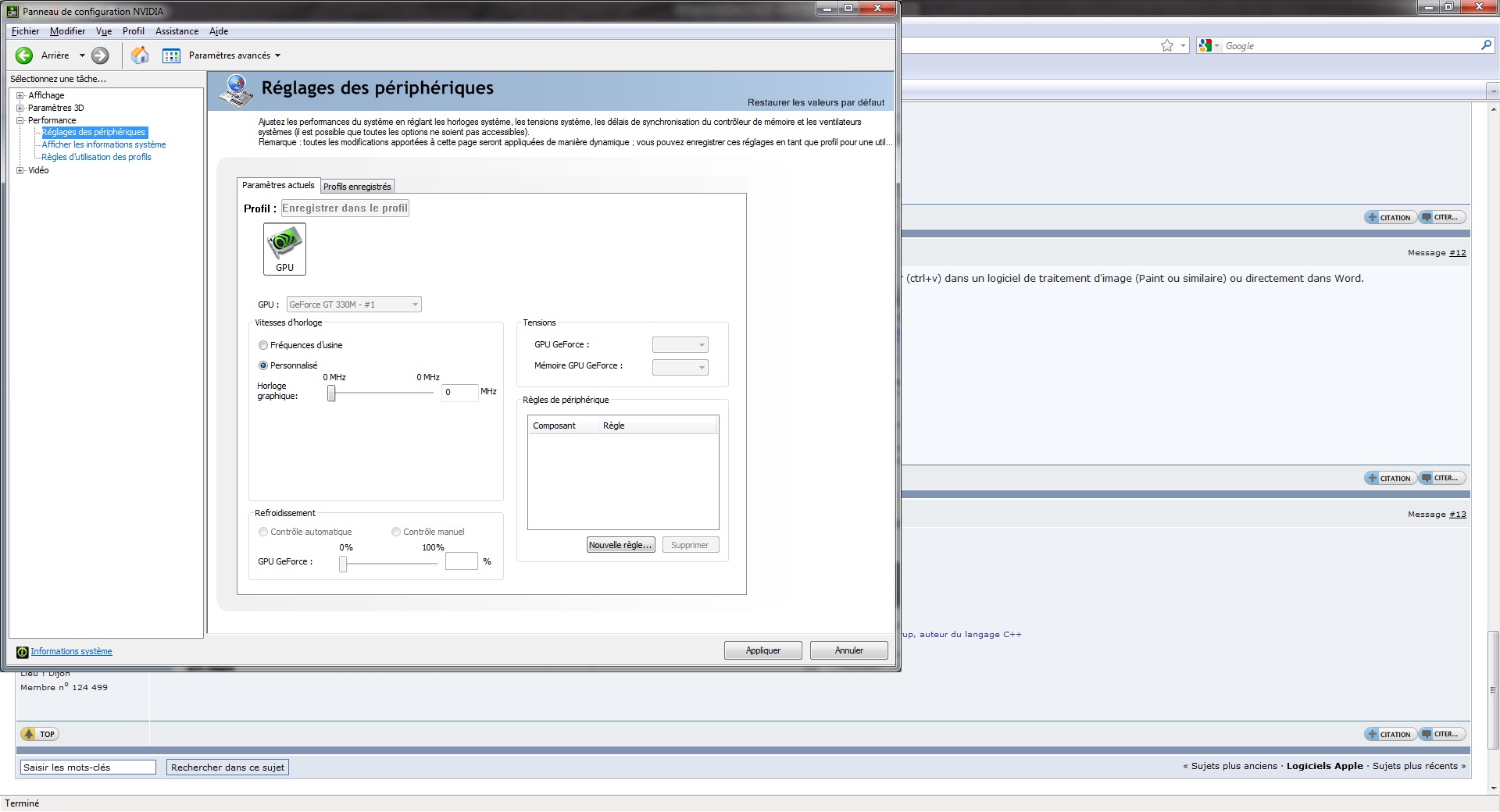Expand the Affichage tree node
The height and width of the screenshot is (812, 1500).
pyautogui.click(x=20, y=95)
